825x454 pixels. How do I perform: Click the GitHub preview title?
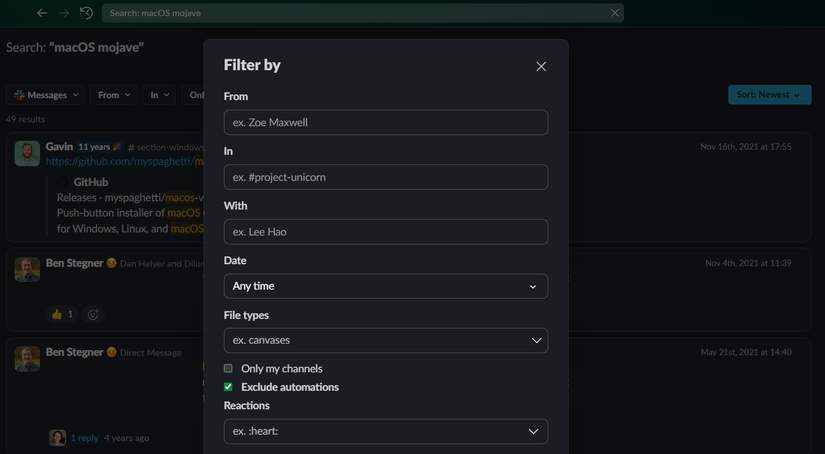tap(90, 182)
